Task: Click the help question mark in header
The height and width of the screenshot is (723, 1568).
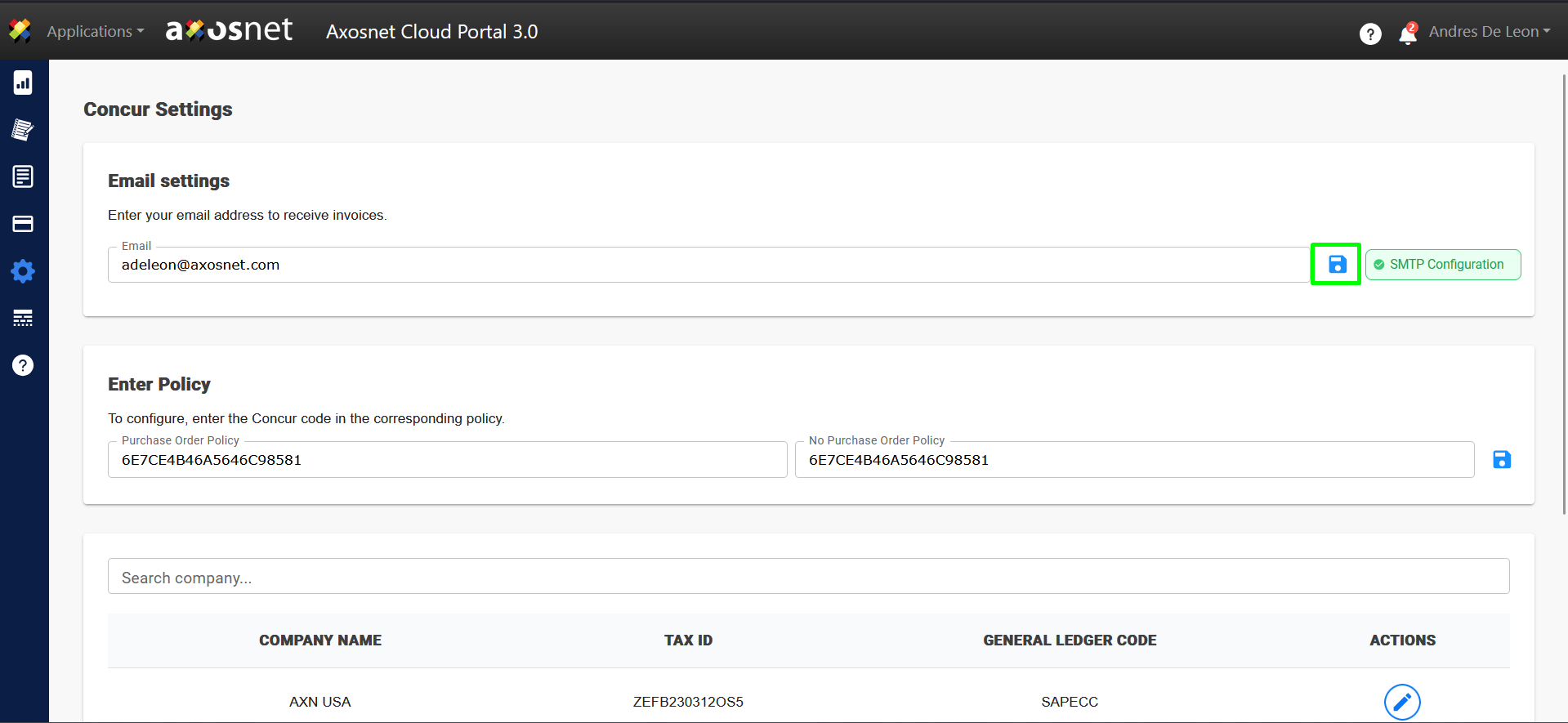Action: click(1370, 33)
